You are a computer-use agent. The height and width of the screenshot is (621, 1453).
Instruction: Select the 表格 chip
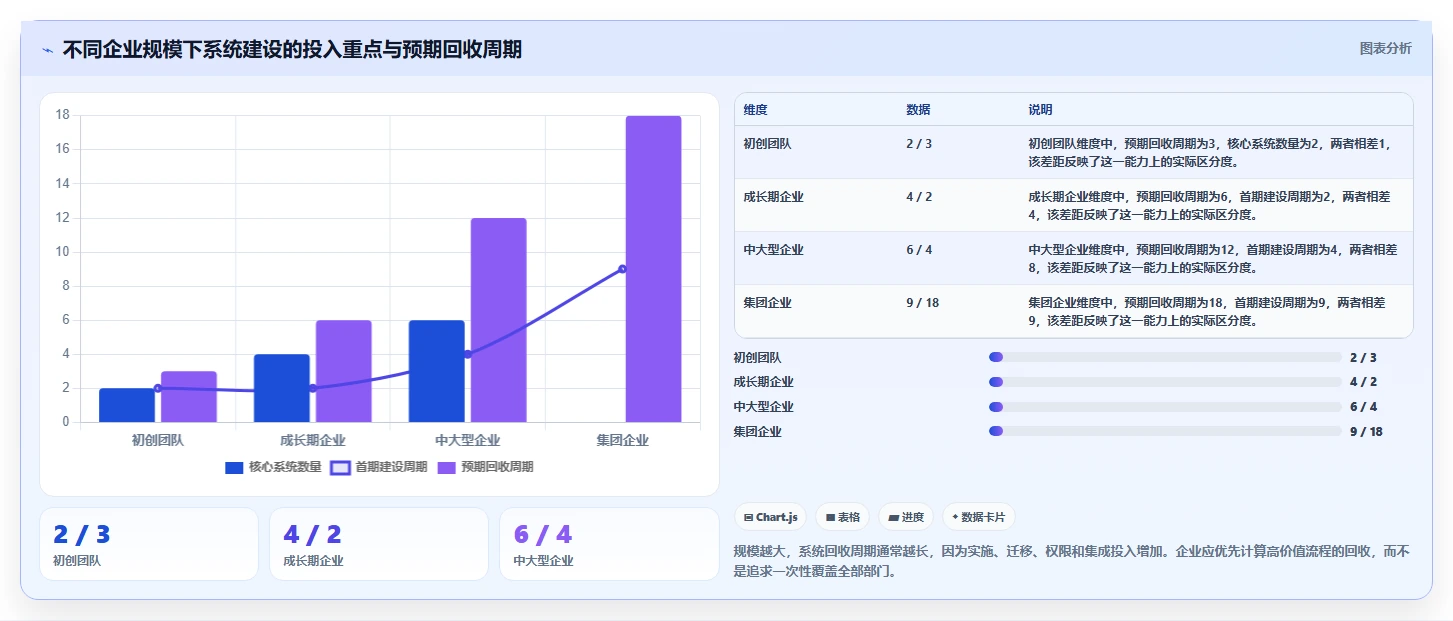(843, 517)
